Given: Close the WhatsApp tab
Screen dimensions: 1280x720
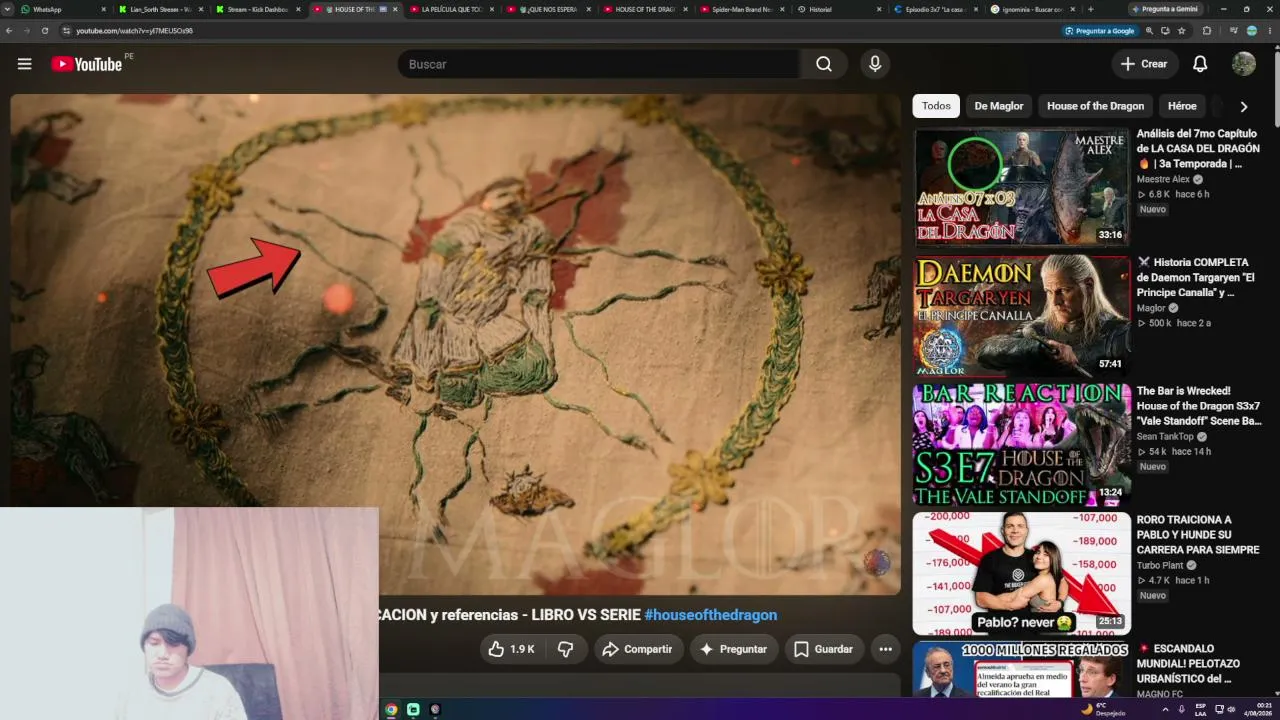Looking at the screenshot, I should (x=103, y=9).
